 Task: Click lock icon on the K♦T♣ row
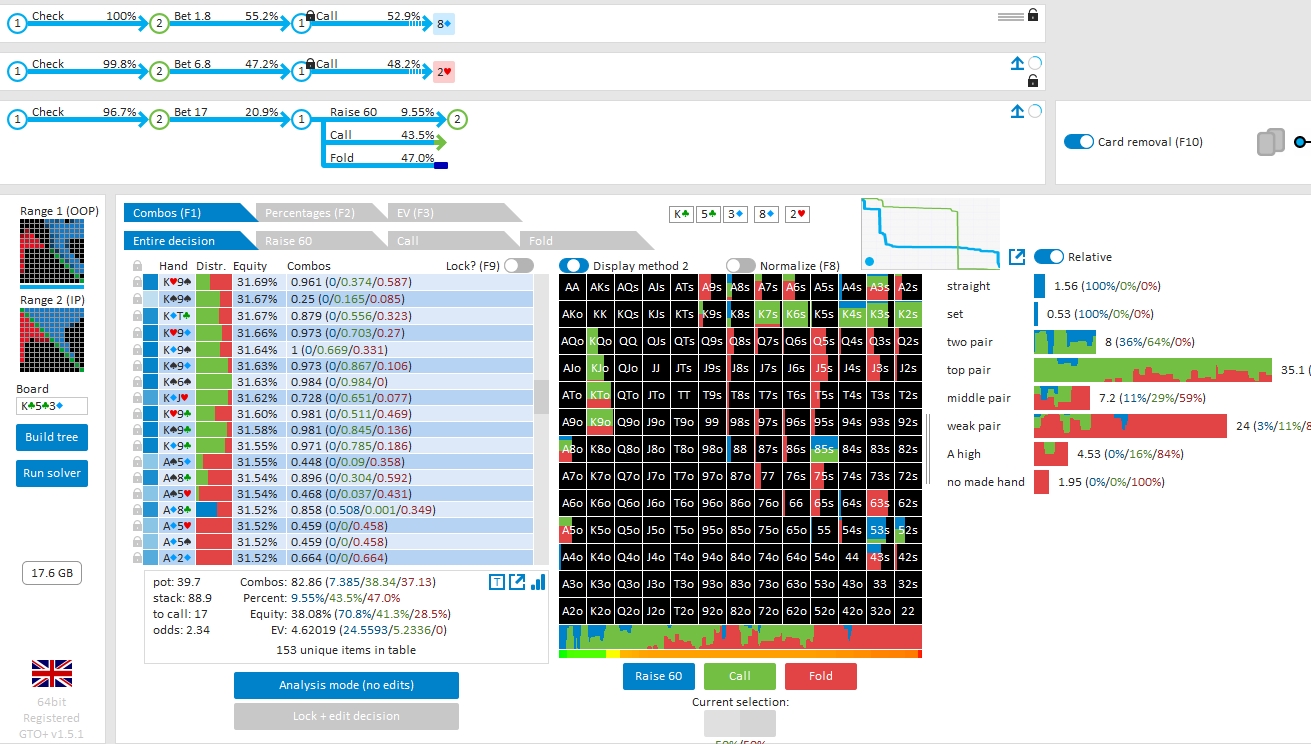(137, 316)
